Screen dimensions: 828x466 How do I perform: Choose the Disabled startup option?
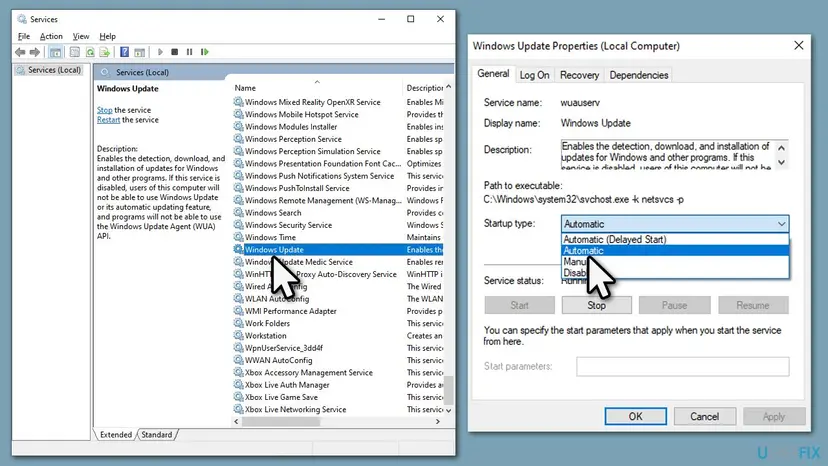pos(675,273)
